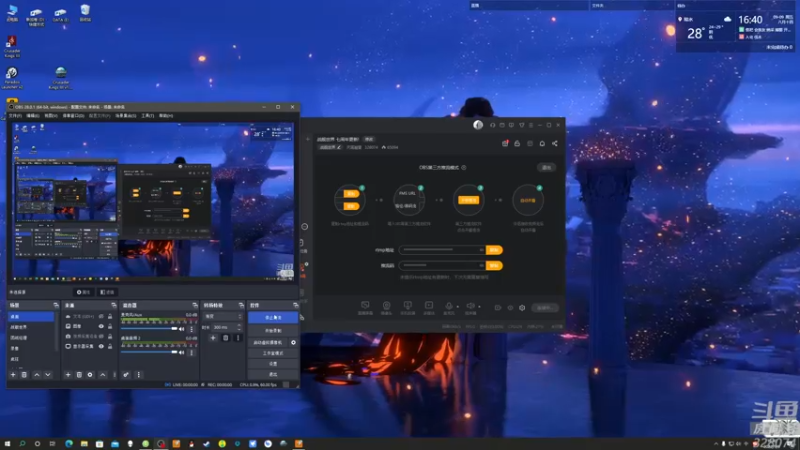Image resolution: width=800 pixels, height=450 pixels.
Task: Click the 300 ms duration stepper arrows
Action: pos(239,327)
